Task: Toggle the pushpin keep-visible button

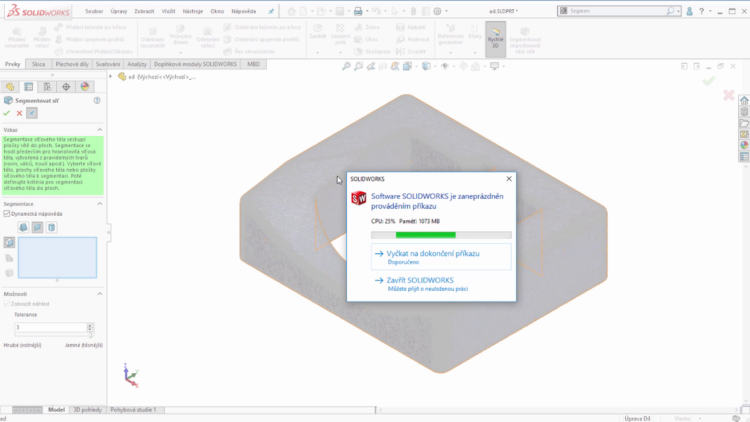Action: 32,113
